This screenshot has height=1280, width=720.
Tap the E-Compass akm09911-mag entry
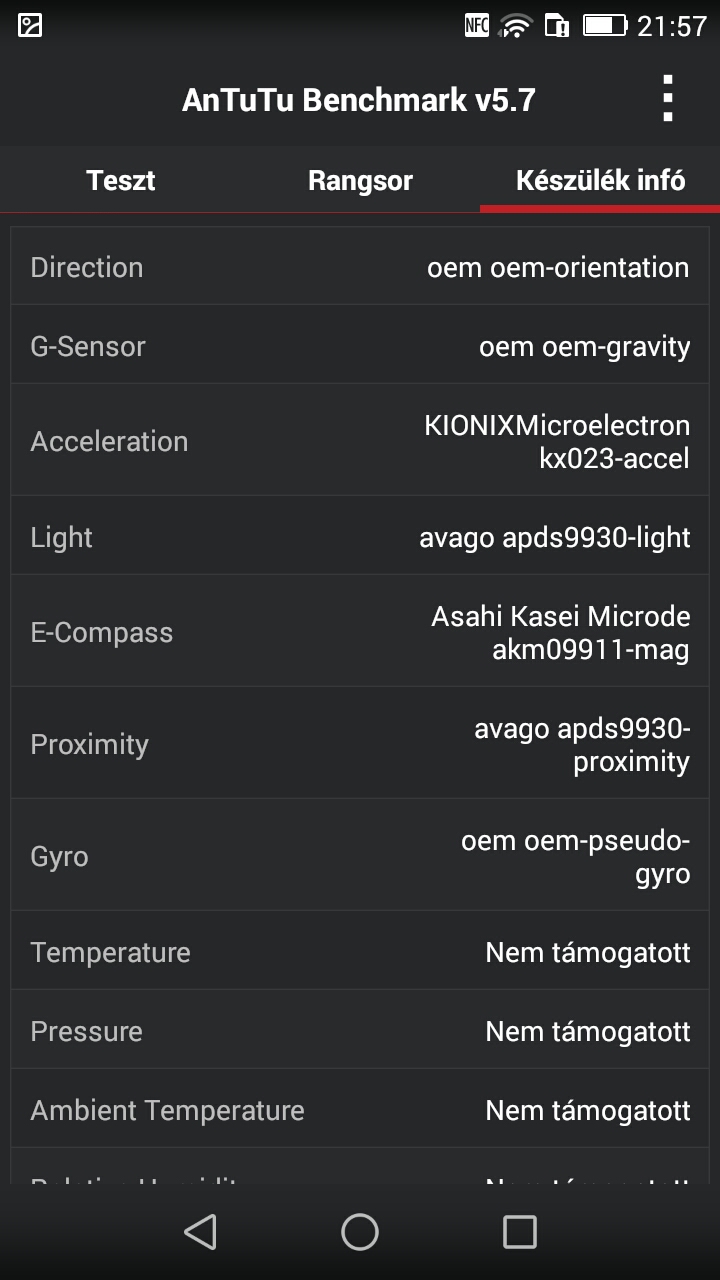pos(360,632)
